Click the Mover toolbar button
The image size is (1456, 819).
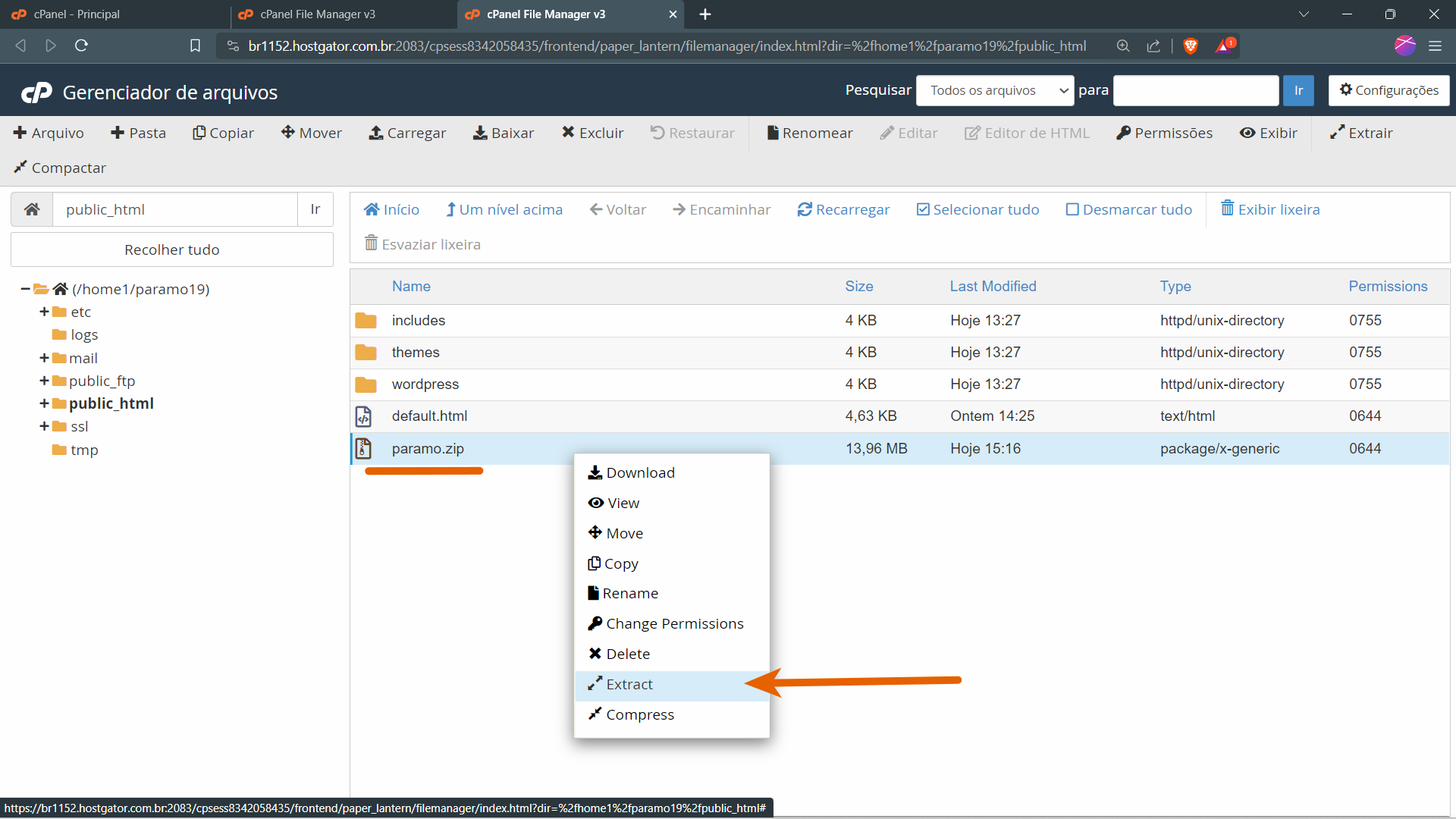click(312, 133)
